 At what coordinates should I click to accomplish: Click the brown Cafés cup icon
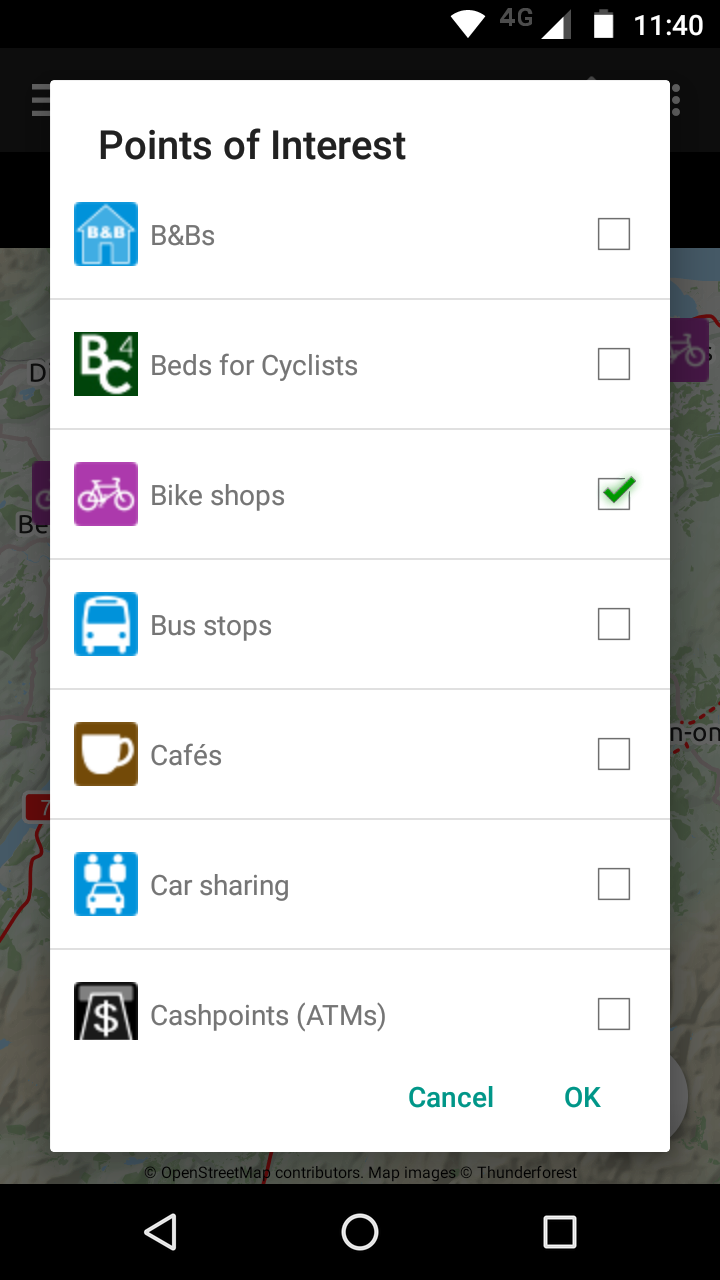click(106, 754)
